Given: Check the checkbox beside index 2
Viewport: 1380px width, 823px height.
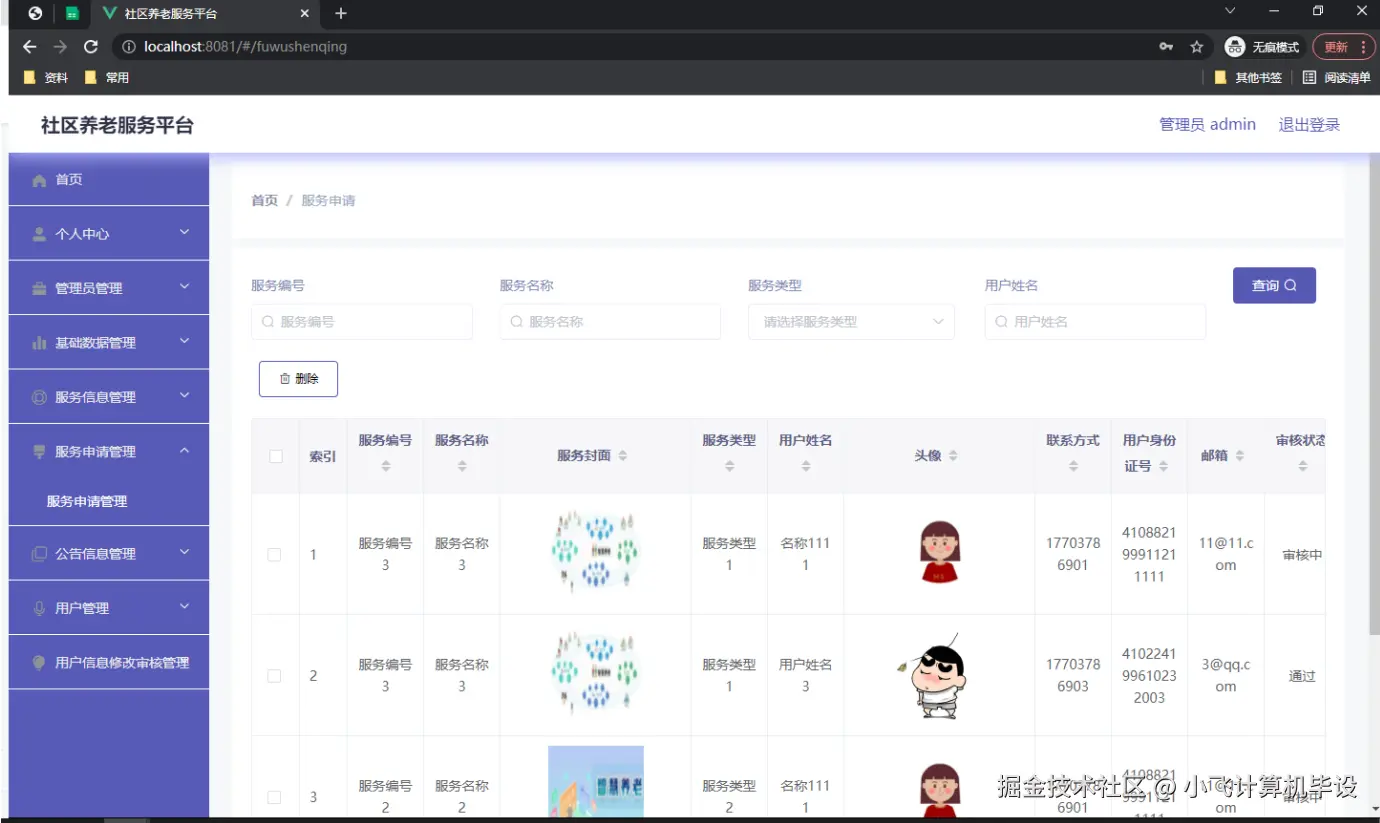Looking at the screenshot, I should (x=274, y=675).
